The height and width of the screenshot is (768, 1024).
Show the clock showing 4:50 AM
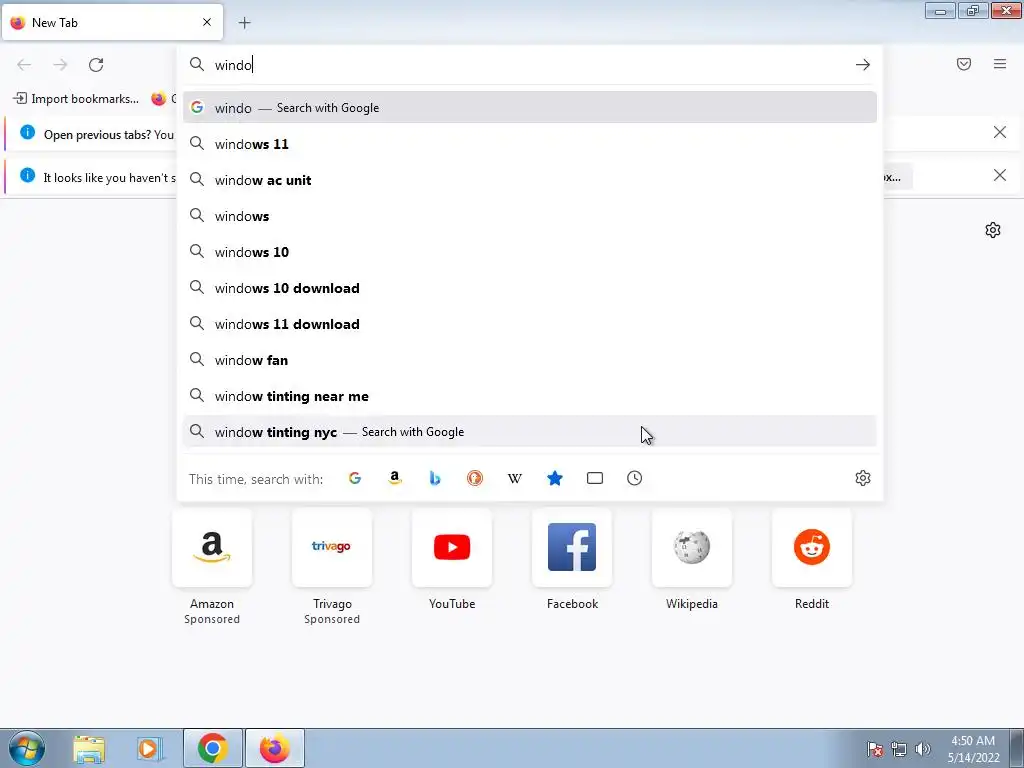(x=973, y=749)
